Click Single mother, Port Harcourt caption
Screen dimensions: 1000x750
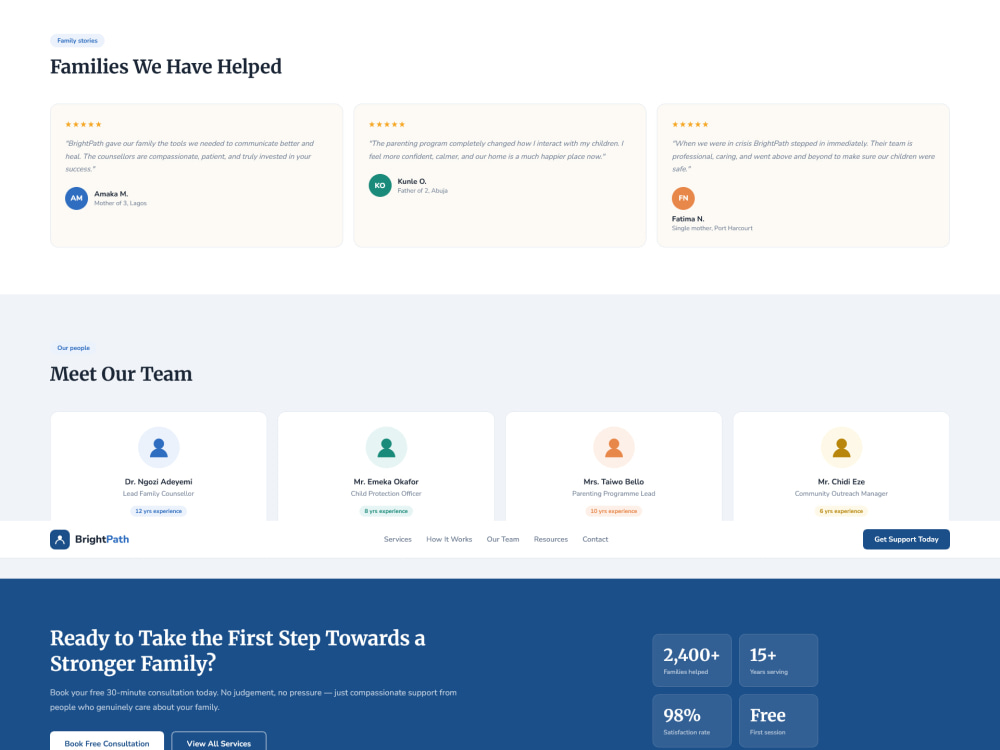point(712,228)
